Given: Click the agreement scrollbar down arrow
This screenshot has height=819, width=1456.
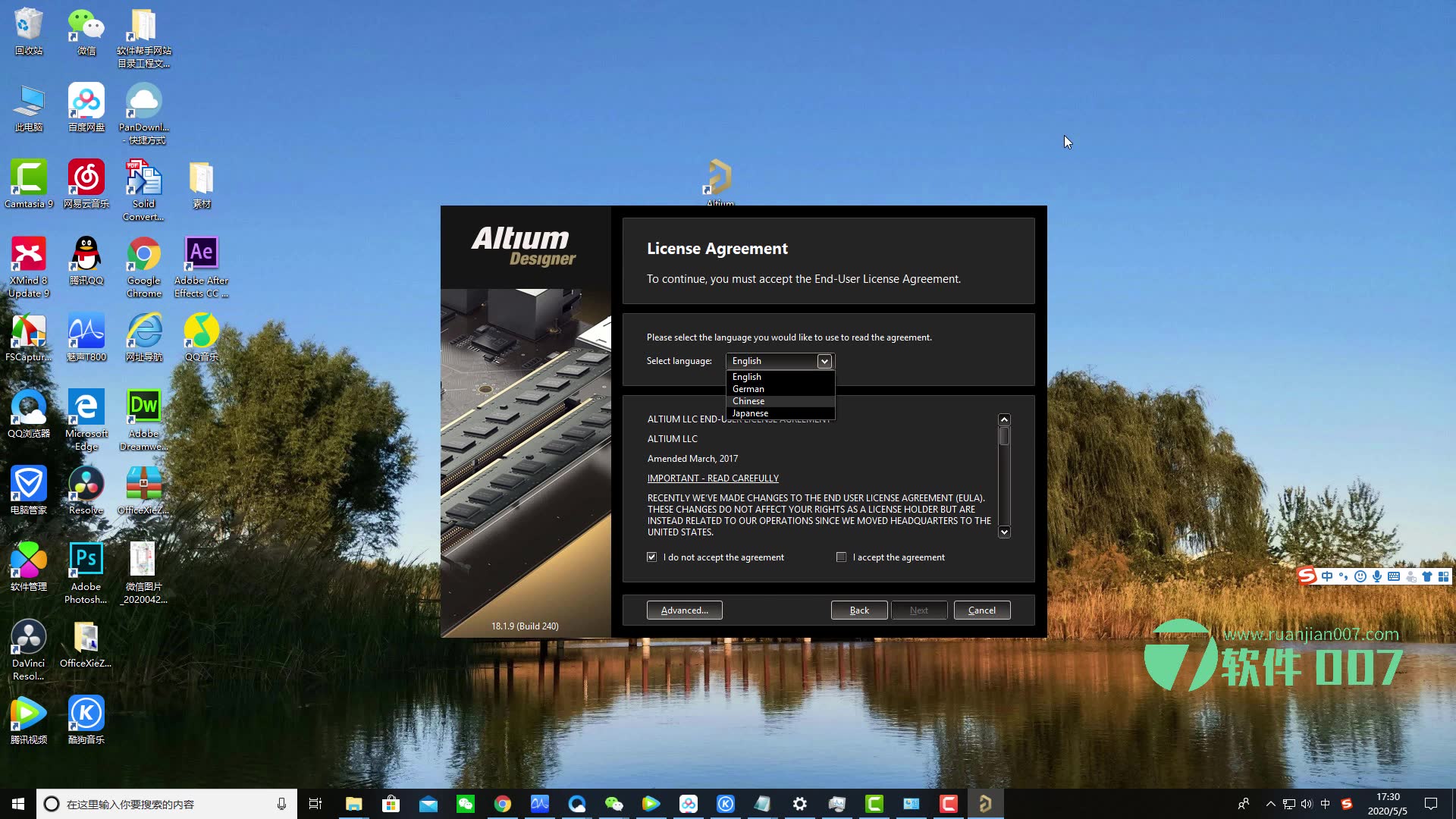Looking at the screenshot, I should (x=1004, y=532).
